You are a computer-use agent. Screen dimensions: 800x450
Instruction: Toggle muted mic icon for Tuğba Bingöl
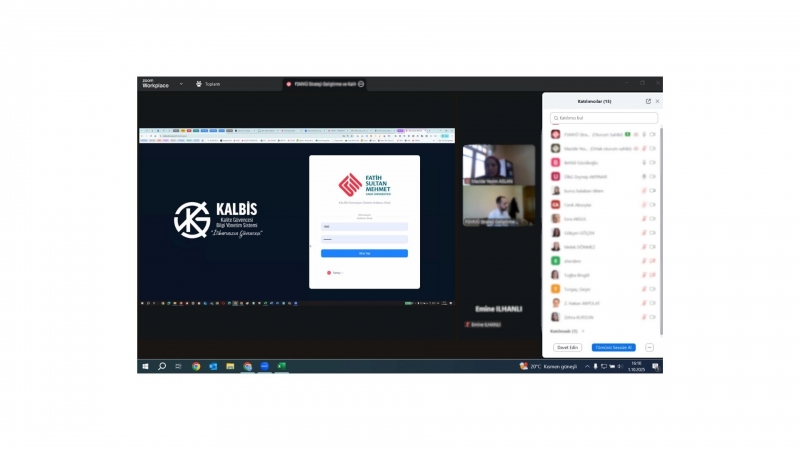tap(643, 274)
